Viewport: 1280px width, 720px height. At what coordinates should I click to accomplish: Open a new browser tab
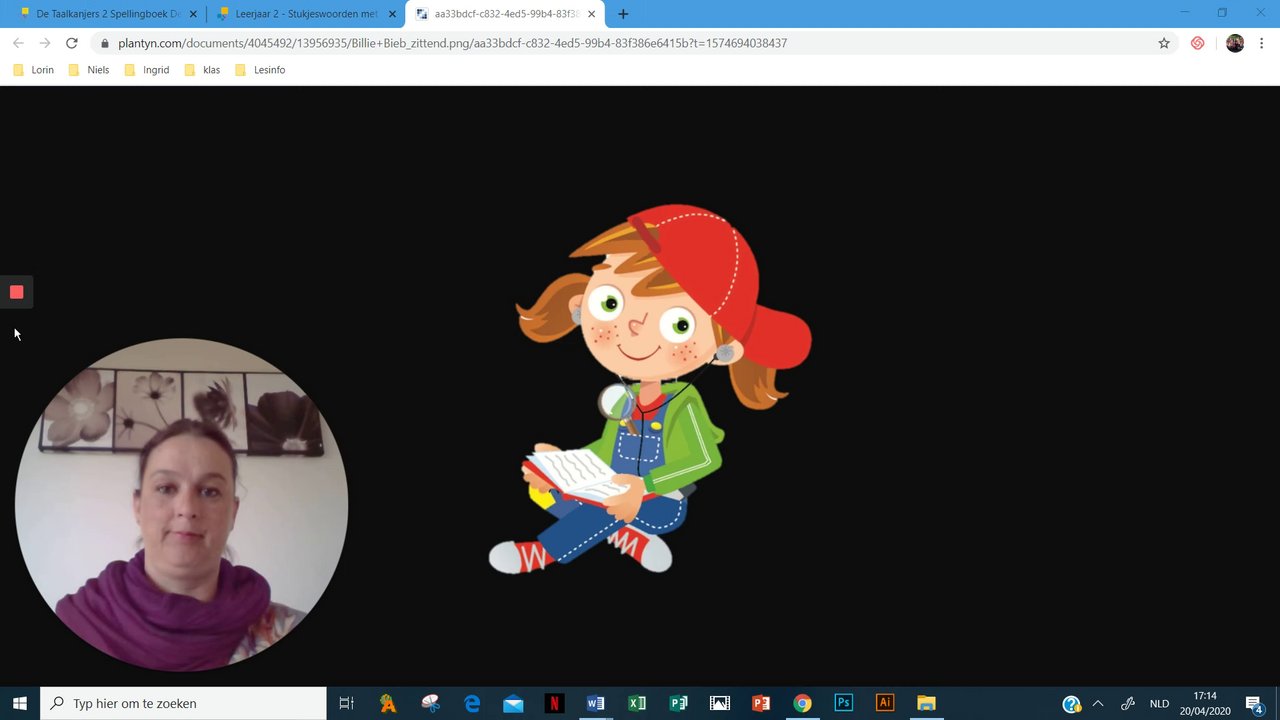(x=623, y=14)
